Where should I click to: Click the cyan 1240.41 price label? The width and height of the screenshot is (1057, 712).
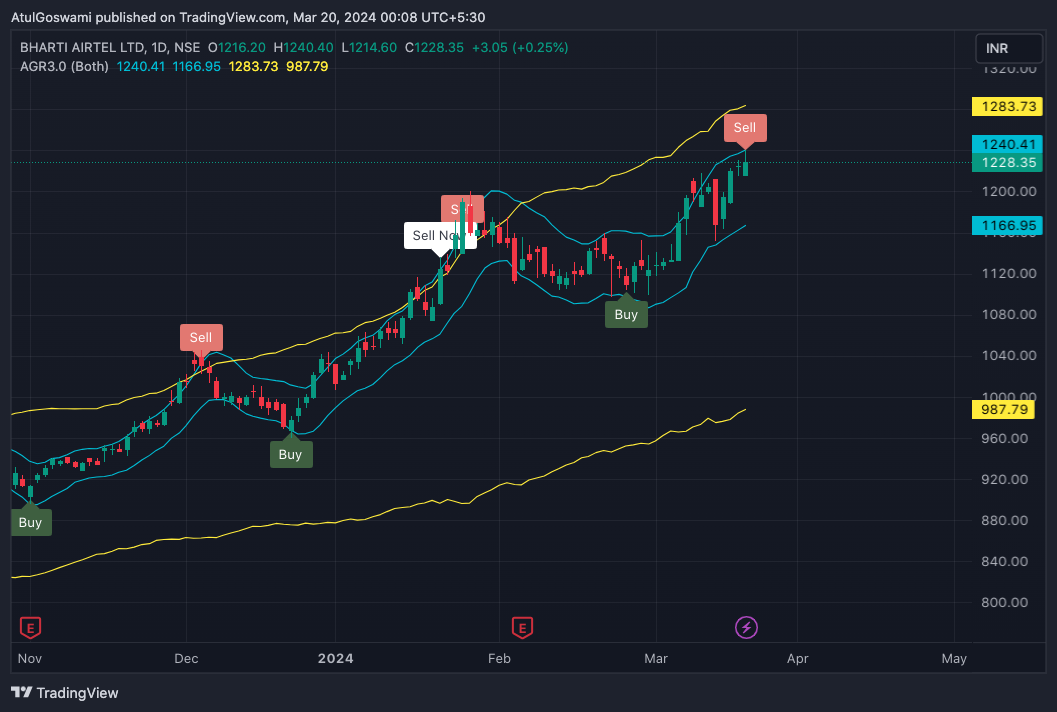(1008, 144)
